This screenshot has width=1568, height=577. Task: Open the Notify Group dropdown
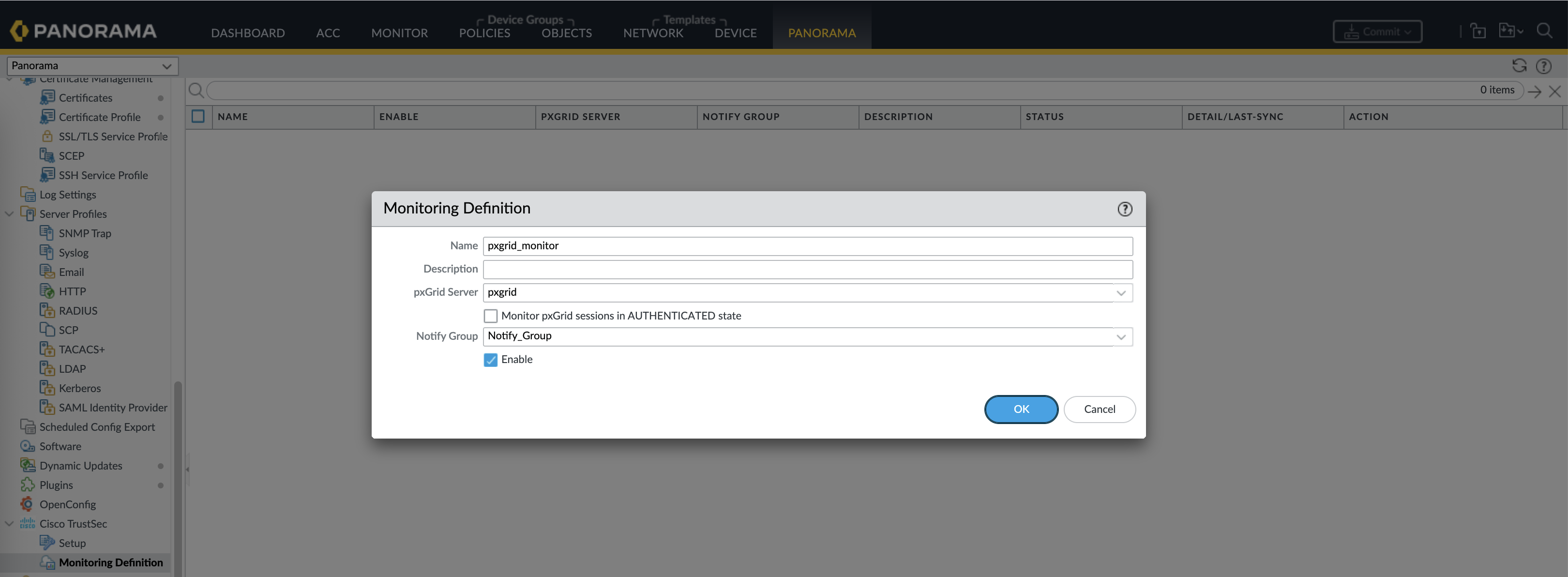[x=1121, y=336]
